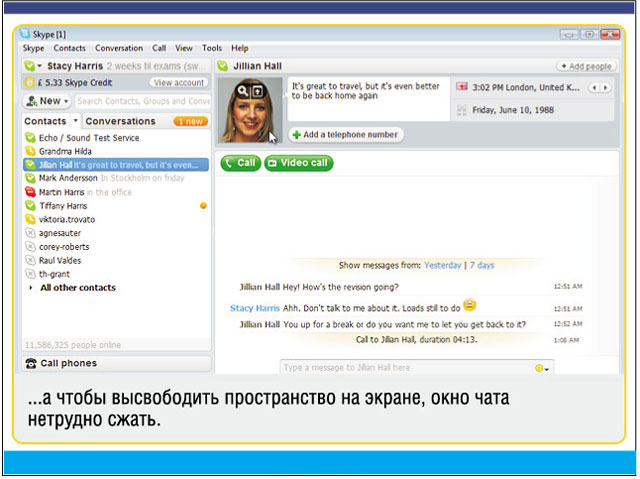Click viktoria.trovato away status icon
This screenshot has width=640, height=479.
point(30,219)
